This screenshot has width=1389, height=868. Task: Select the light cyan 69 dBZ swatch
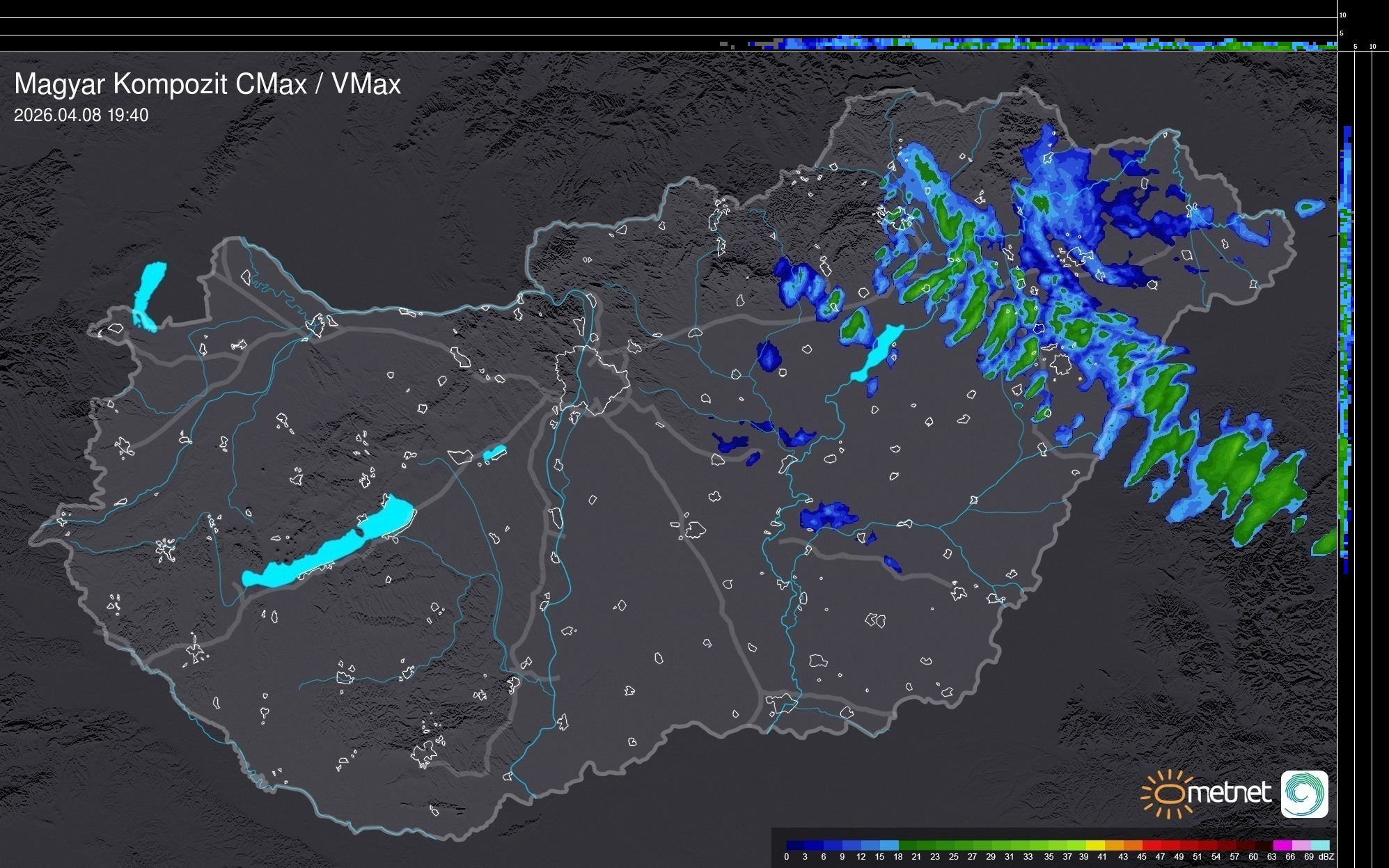click(1320, 845)
